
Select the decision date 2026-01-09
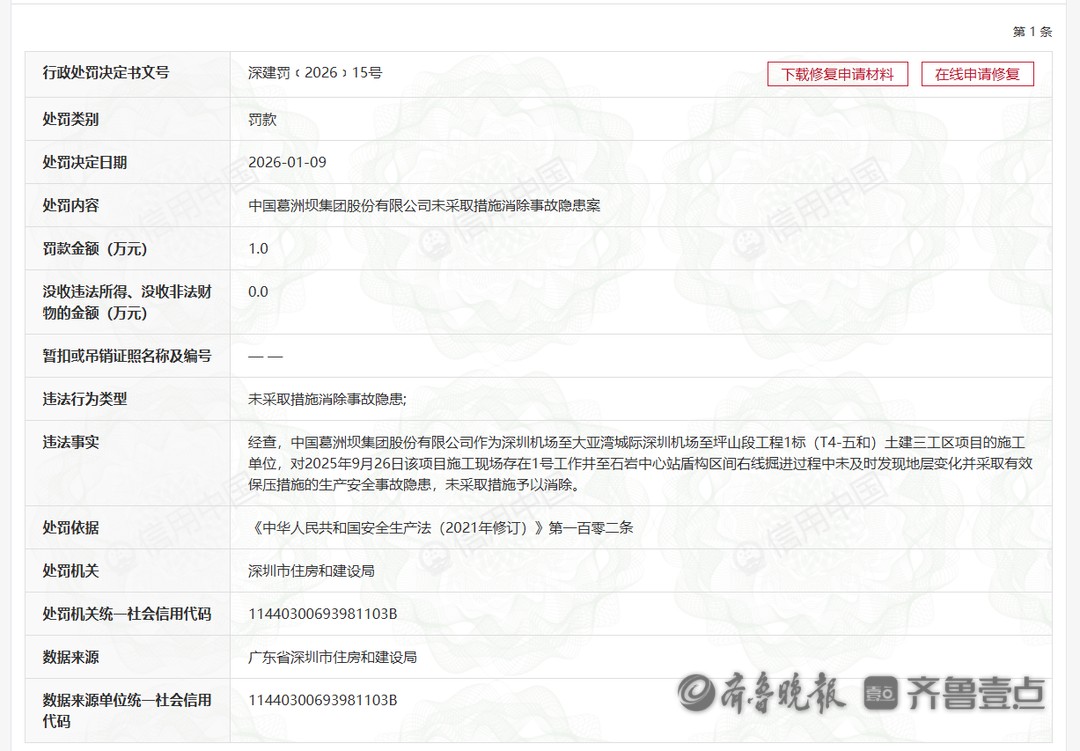pos(287,162)
